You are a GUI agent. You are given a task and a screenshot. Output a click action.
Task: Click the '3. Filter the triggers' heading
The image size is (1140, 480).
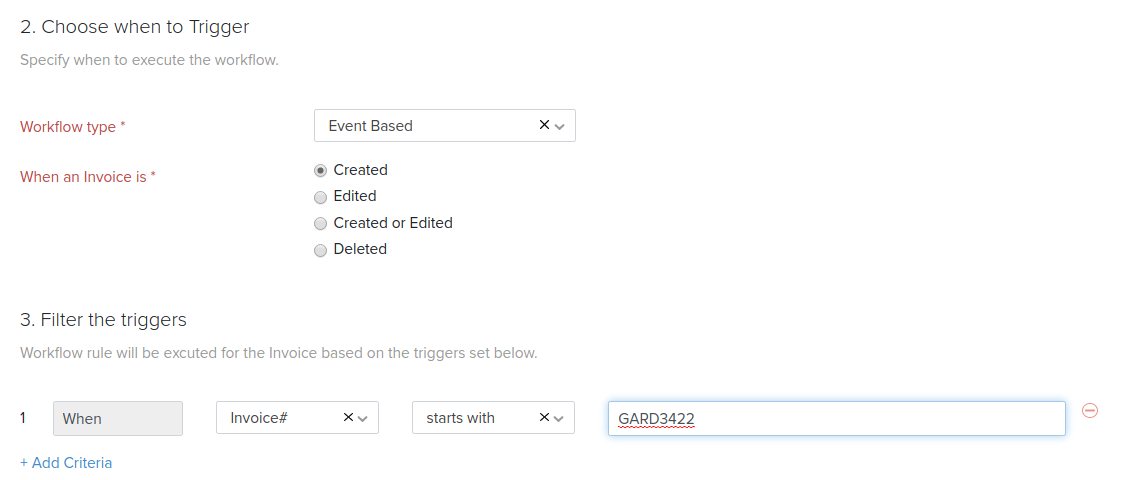coord(104,320)
